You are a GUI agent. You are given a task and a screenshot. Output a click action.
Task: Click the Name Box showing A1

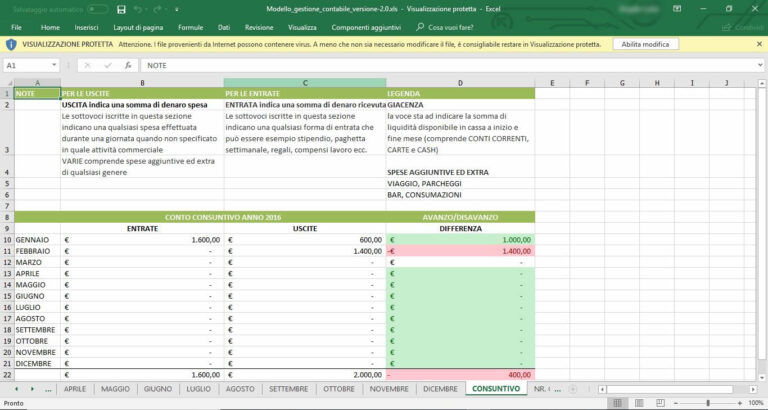(x=28, y=65)
